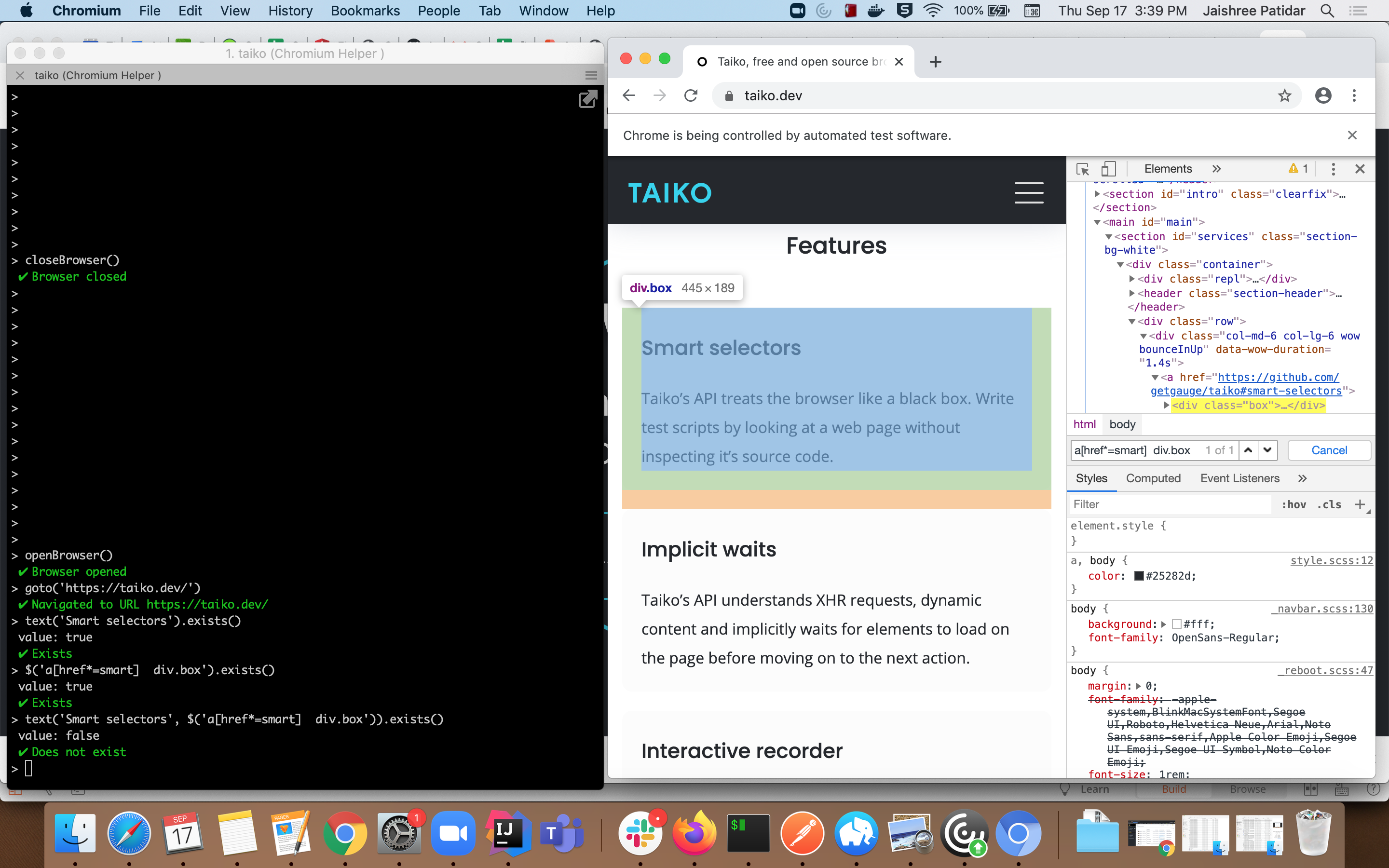Image resolution: width=1389 pixels, height=868 pixels.
Task: Click the #25282d color swatch
Action: (x=1139, y=576)
